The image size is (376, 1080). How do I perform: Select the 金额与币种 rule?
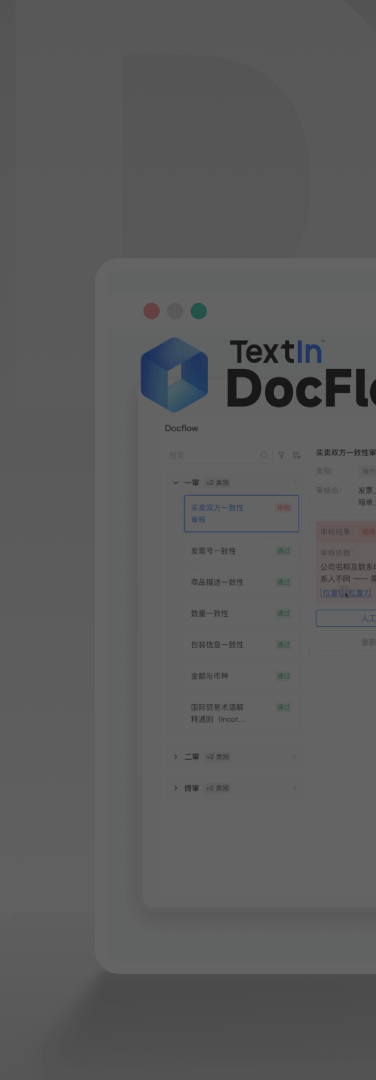[241, 676]
